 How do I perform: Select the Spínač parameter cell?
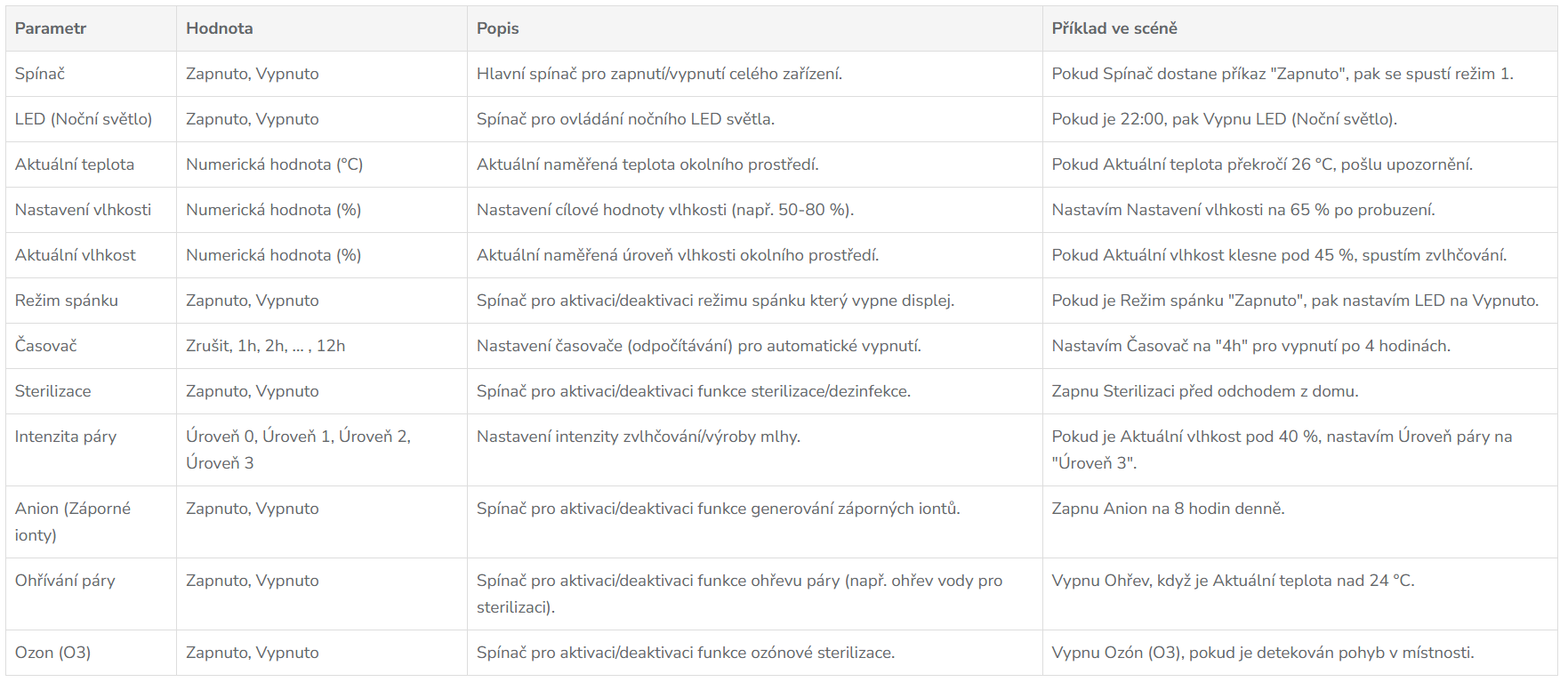40,74
